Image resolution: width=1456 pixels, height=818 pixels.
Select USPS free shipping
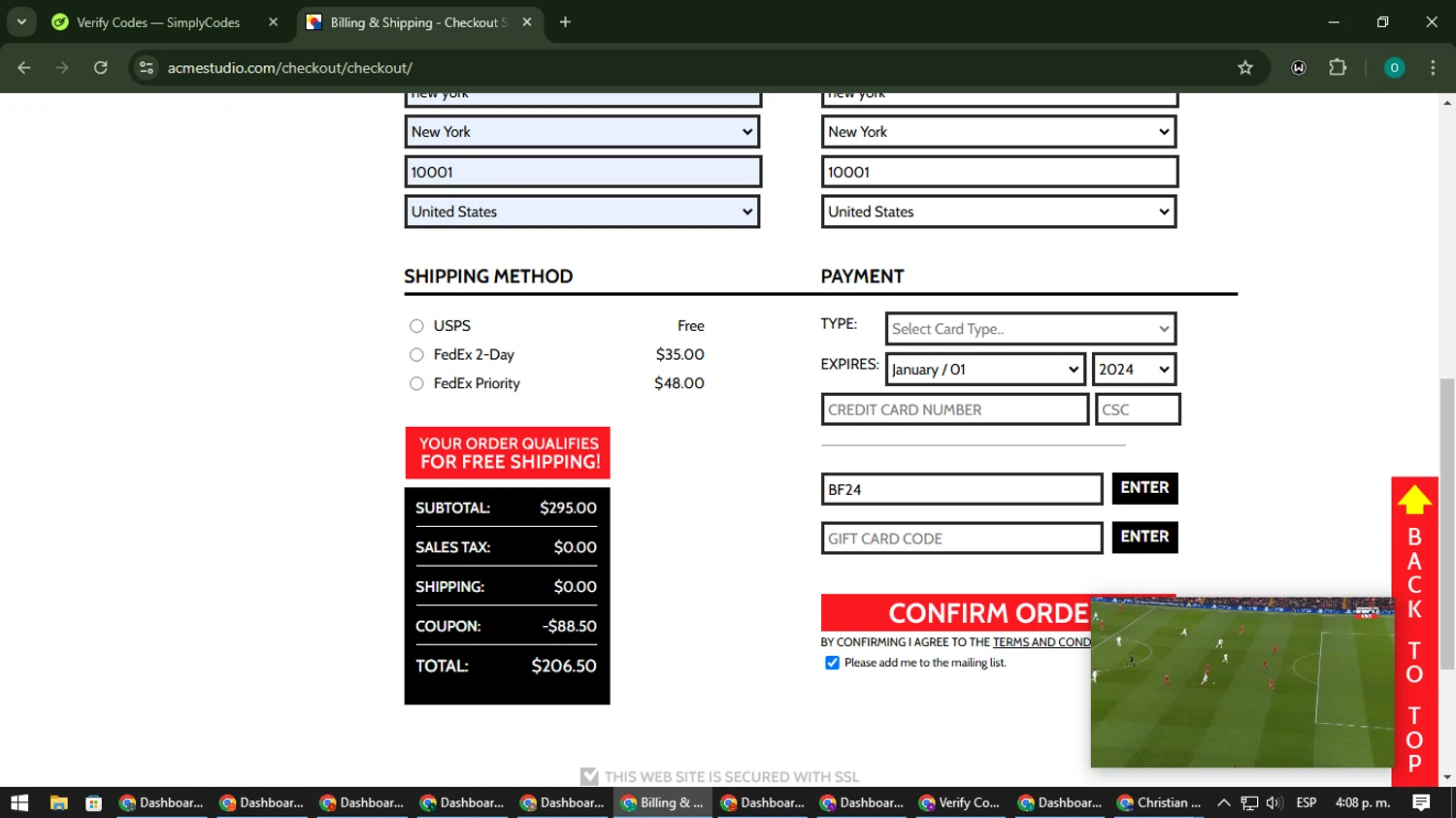coord(416,326)
